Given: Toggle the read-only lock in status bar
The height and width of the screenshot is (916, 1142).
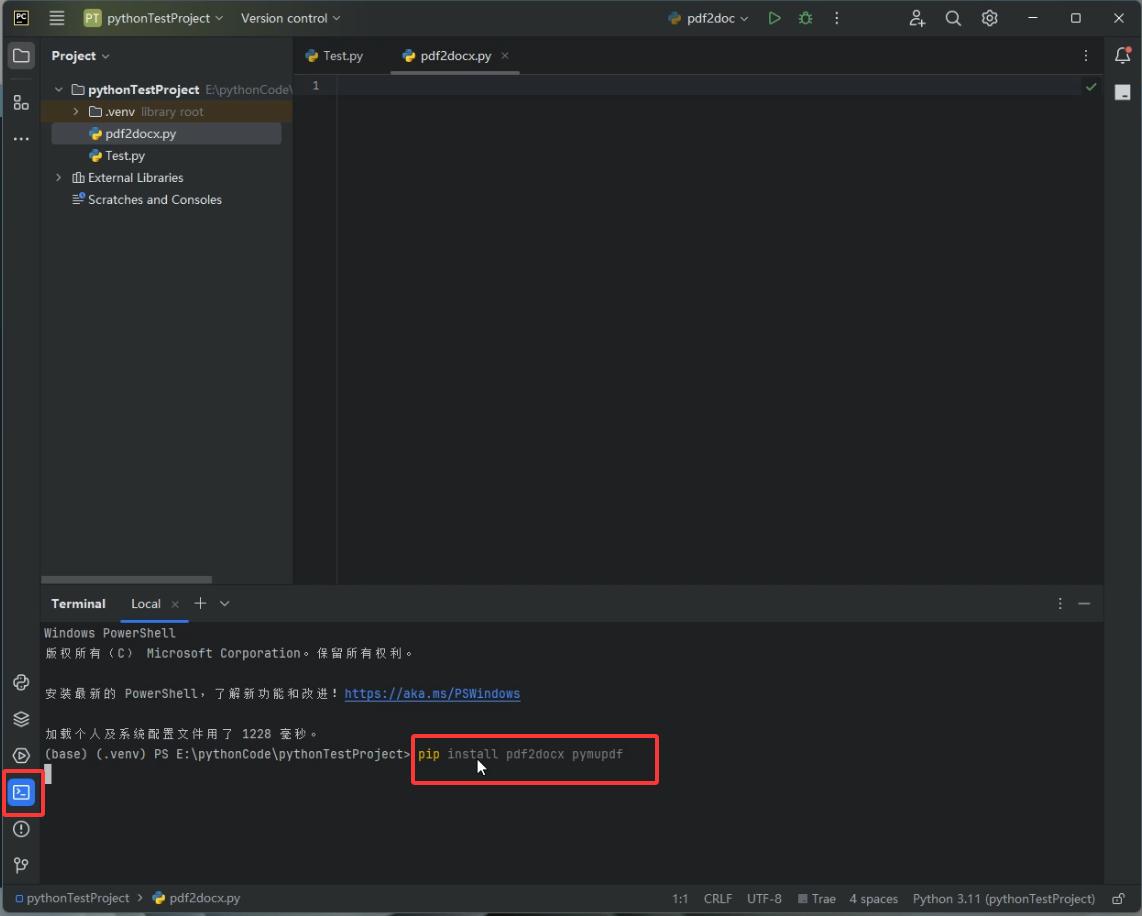Looking at the screenshot, I should click(1119, 898).
